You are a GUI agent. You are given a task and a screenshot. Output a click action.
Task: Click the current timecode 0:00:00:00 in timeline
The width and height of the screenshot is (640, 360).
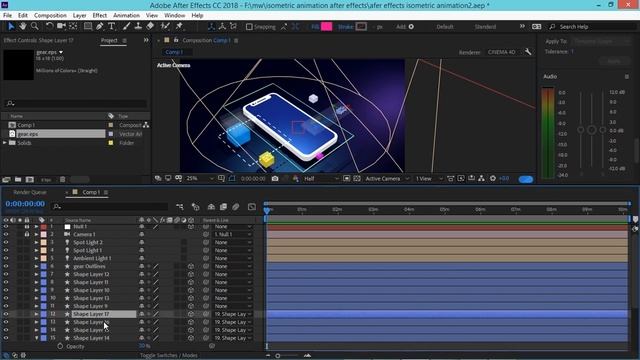click(25, 204)
